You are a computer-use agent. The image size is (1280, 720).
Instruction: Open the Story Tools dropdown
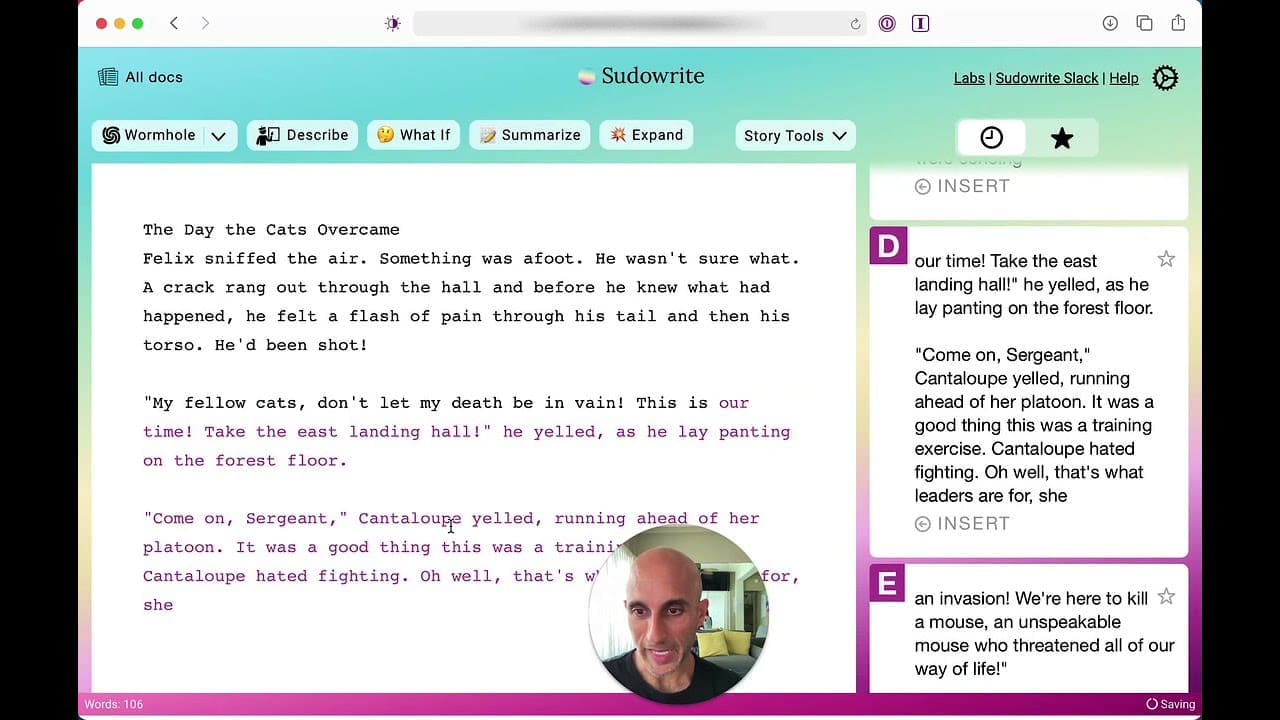[795, 136]
